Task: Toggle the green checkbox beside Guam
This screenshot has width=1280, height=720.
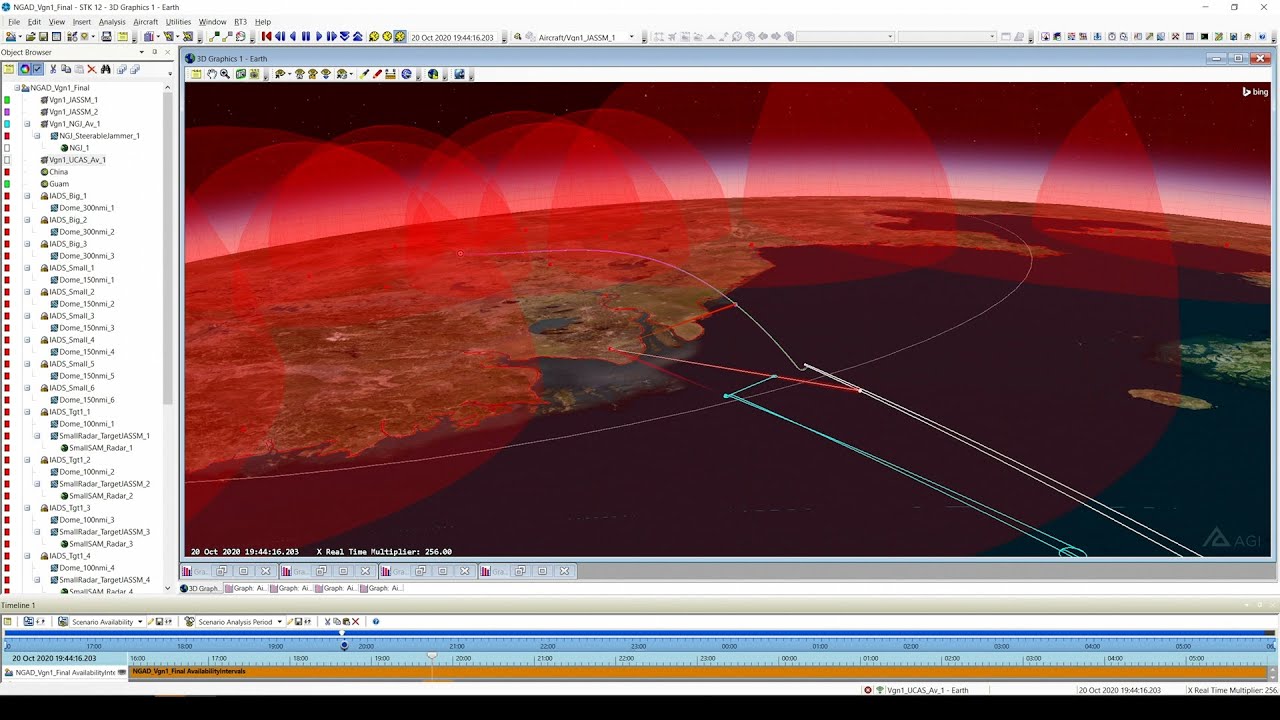Action: 7,184
